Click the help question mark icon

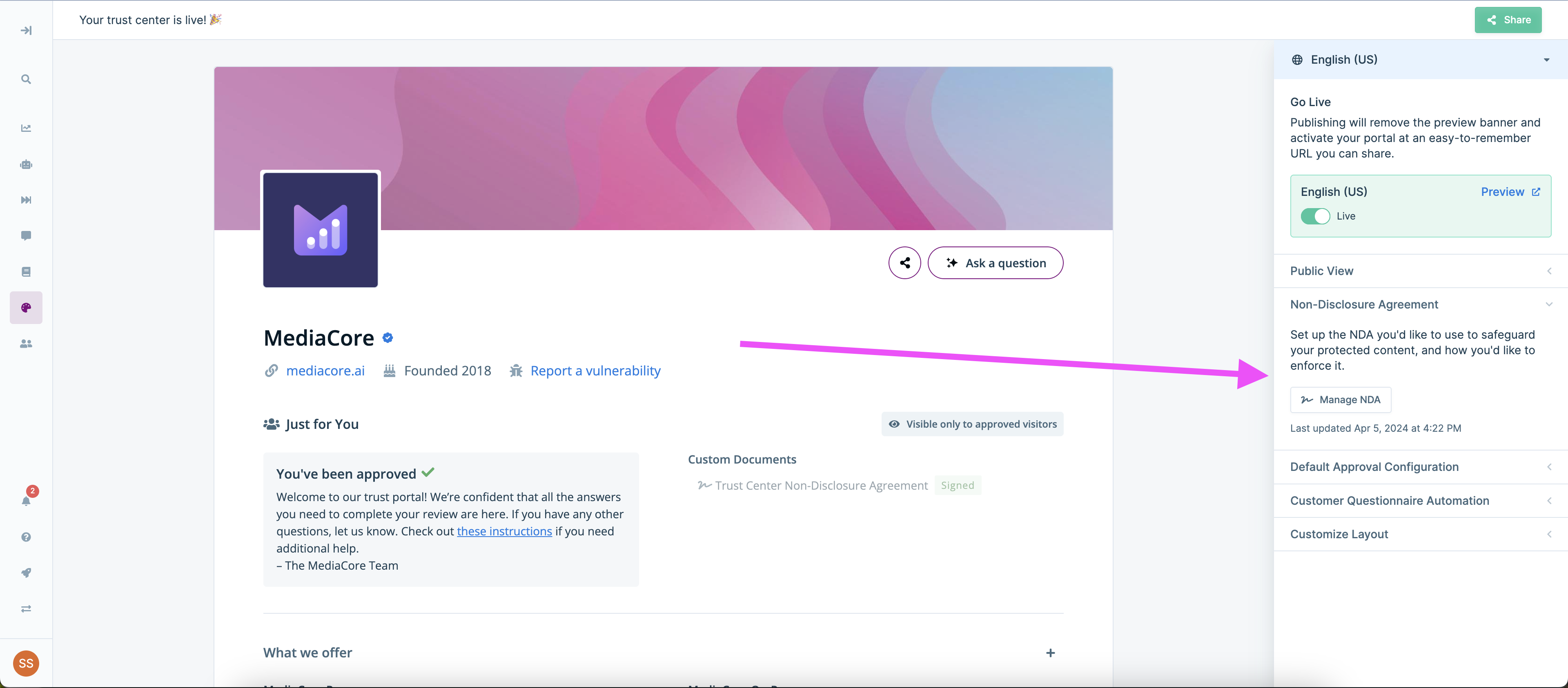coord(26,537)
